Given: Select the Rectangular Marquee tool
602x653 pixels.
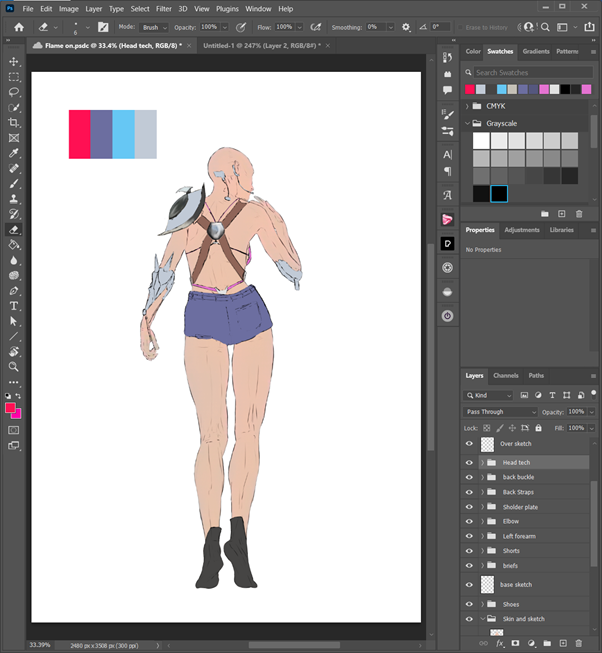Looking at the screenshot, I should [14, 77].
